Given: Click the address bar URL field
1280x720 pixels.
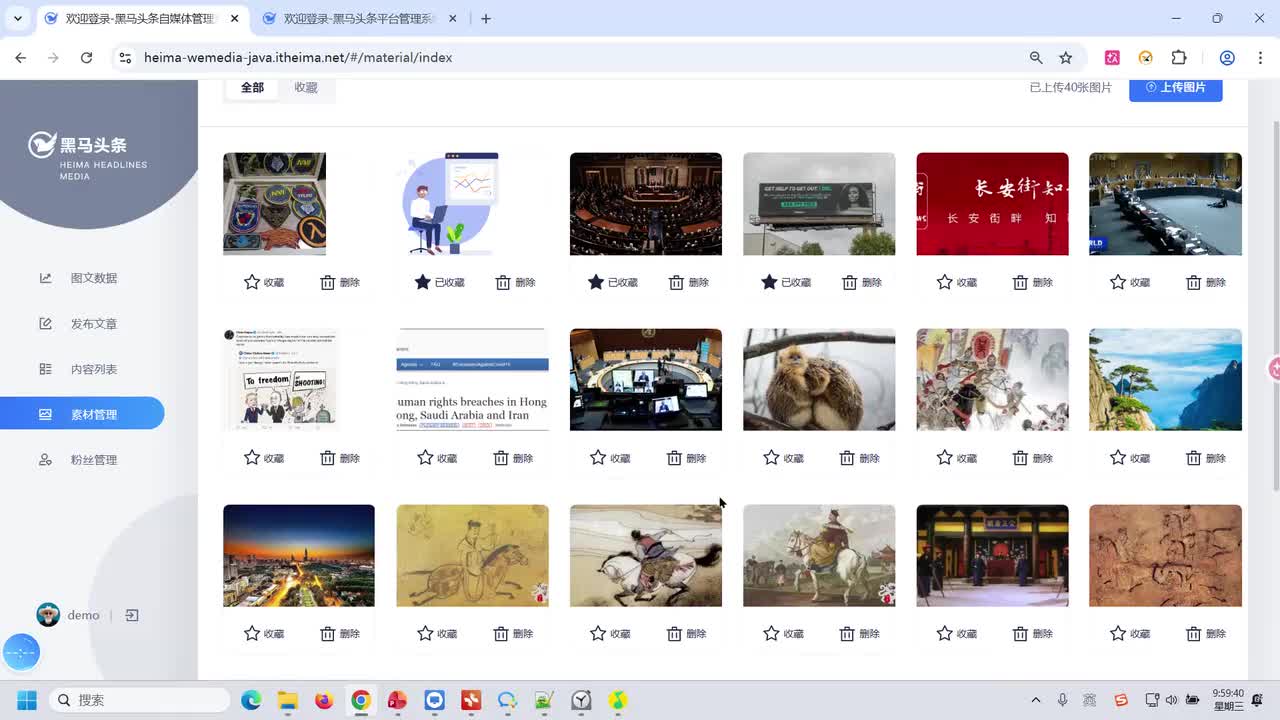Looking at the screenshot, I should tap(298, 58).
